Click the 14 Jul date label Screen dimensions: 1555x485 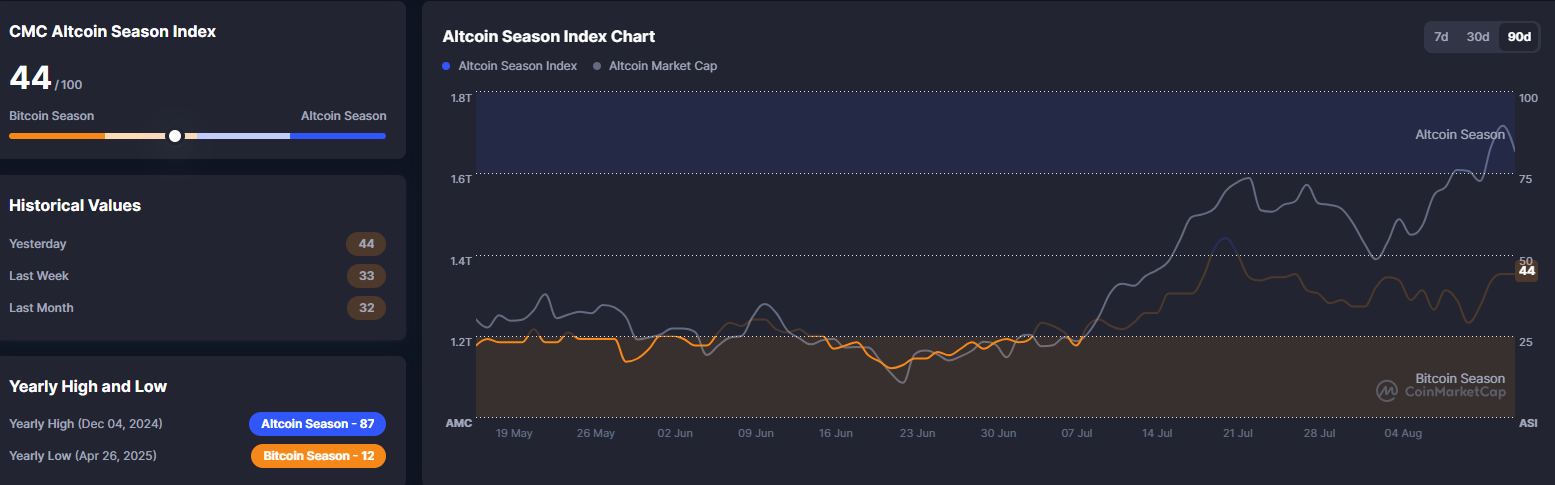pos(1157,434)
